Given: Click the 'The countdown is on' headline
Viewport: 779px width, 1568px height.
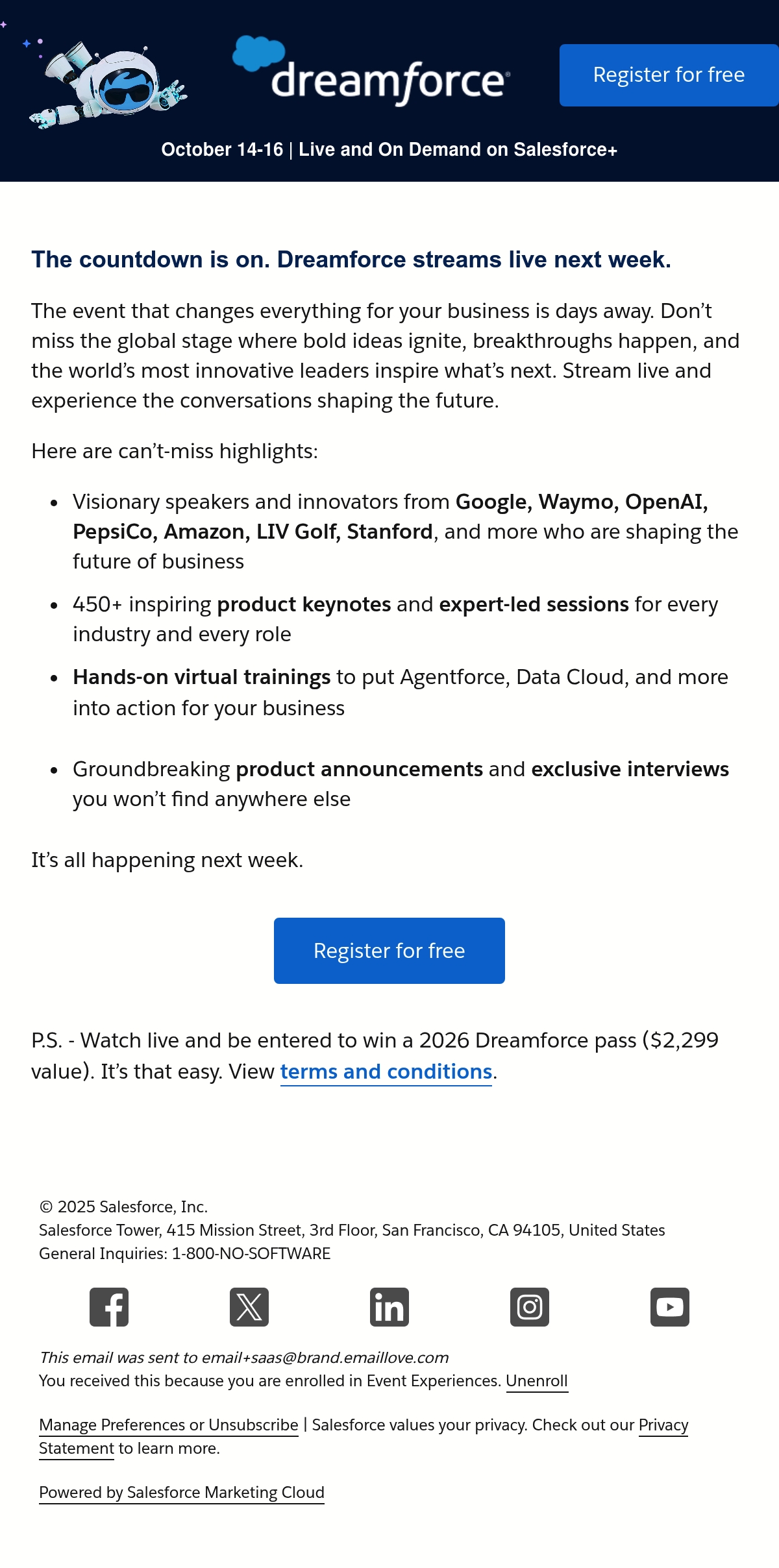Looking at the screenshot, I should [351, 259].
